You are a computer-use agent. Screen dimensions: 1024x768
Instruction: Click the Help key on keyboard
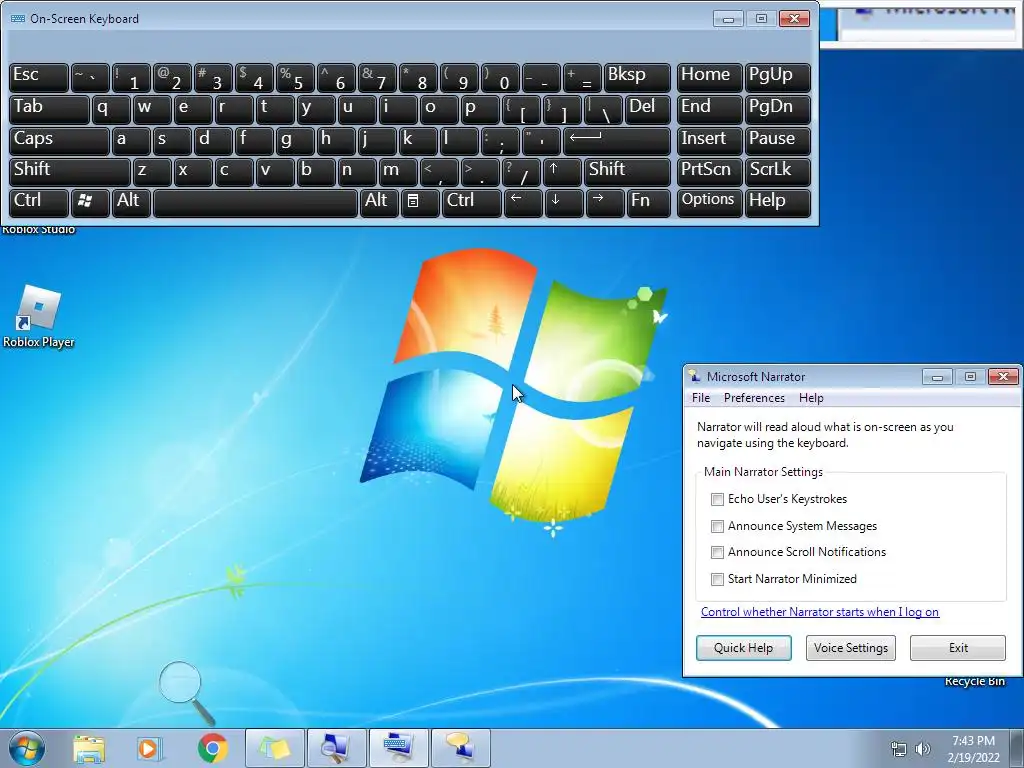[x=777, y=202]
